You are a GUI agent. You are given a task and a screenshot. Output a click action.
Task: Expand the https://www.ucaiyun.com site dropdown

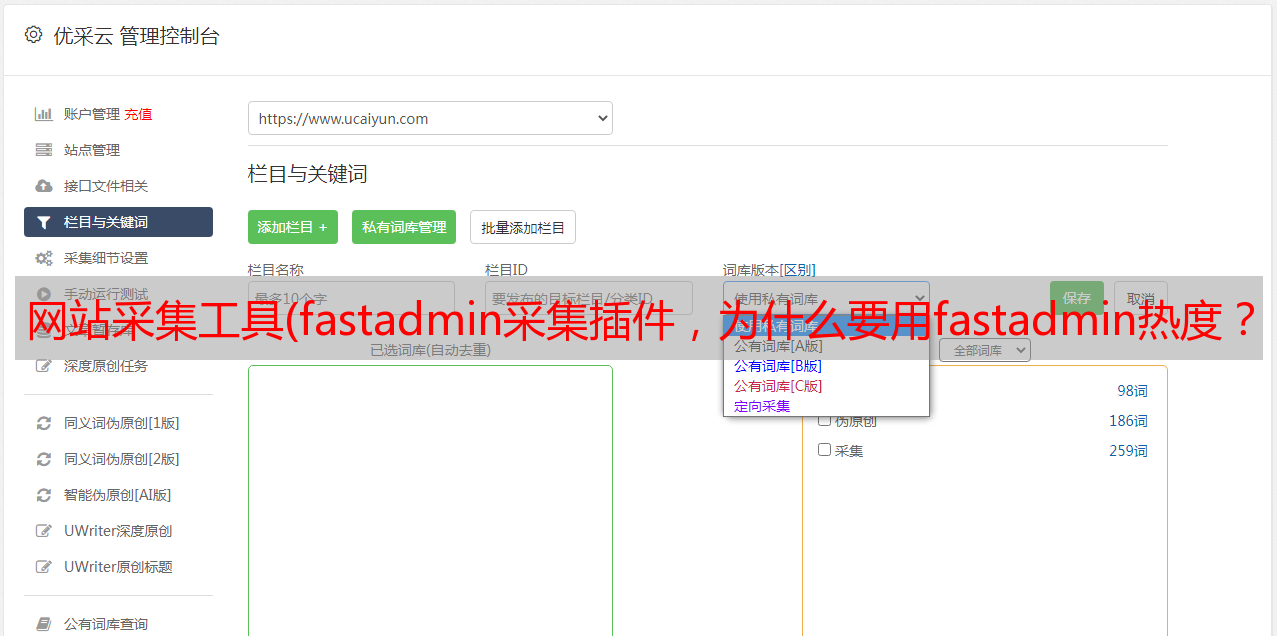click(x=430, y=118)
